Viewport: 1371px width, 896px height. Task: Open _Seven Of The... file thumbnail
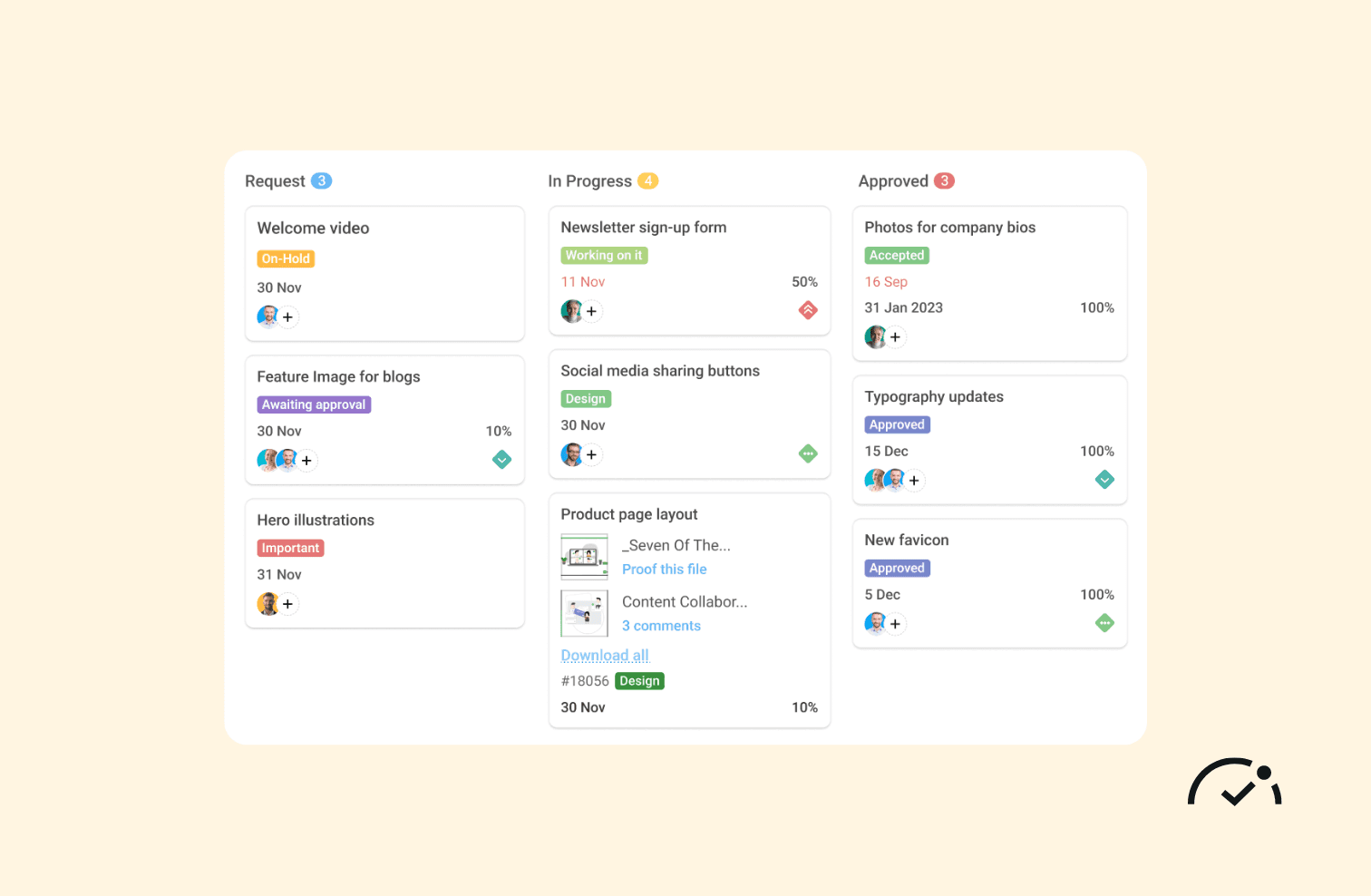coord(584,557)
